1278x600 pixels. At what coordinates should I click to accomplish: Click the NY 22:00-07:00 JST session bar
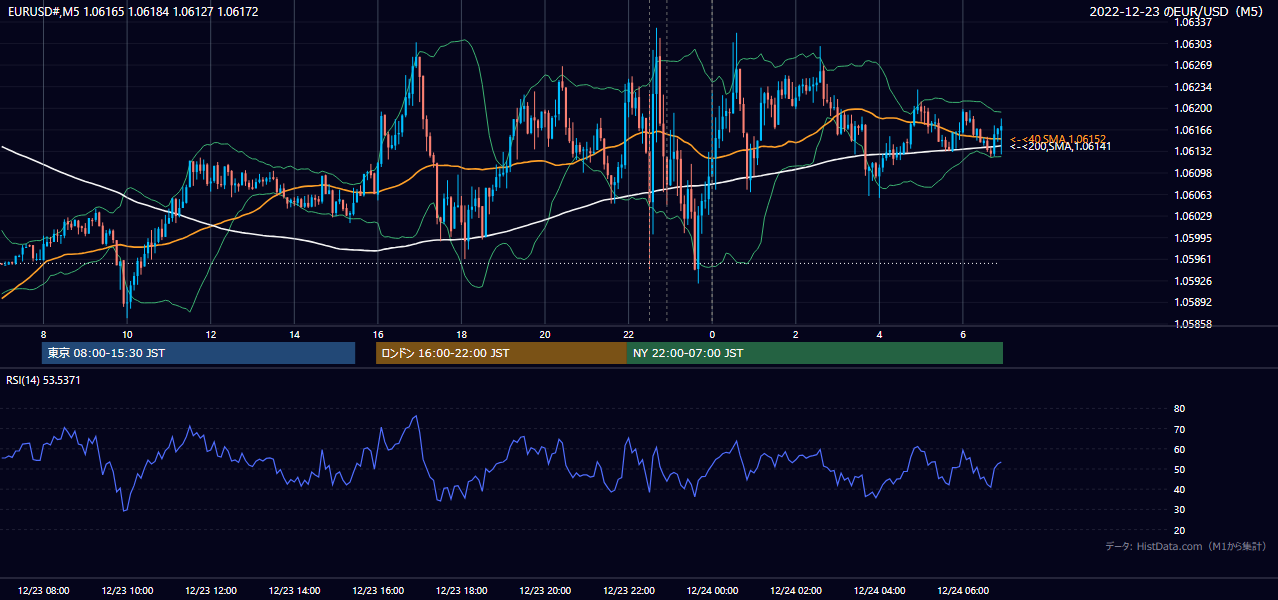click(815, 353)
